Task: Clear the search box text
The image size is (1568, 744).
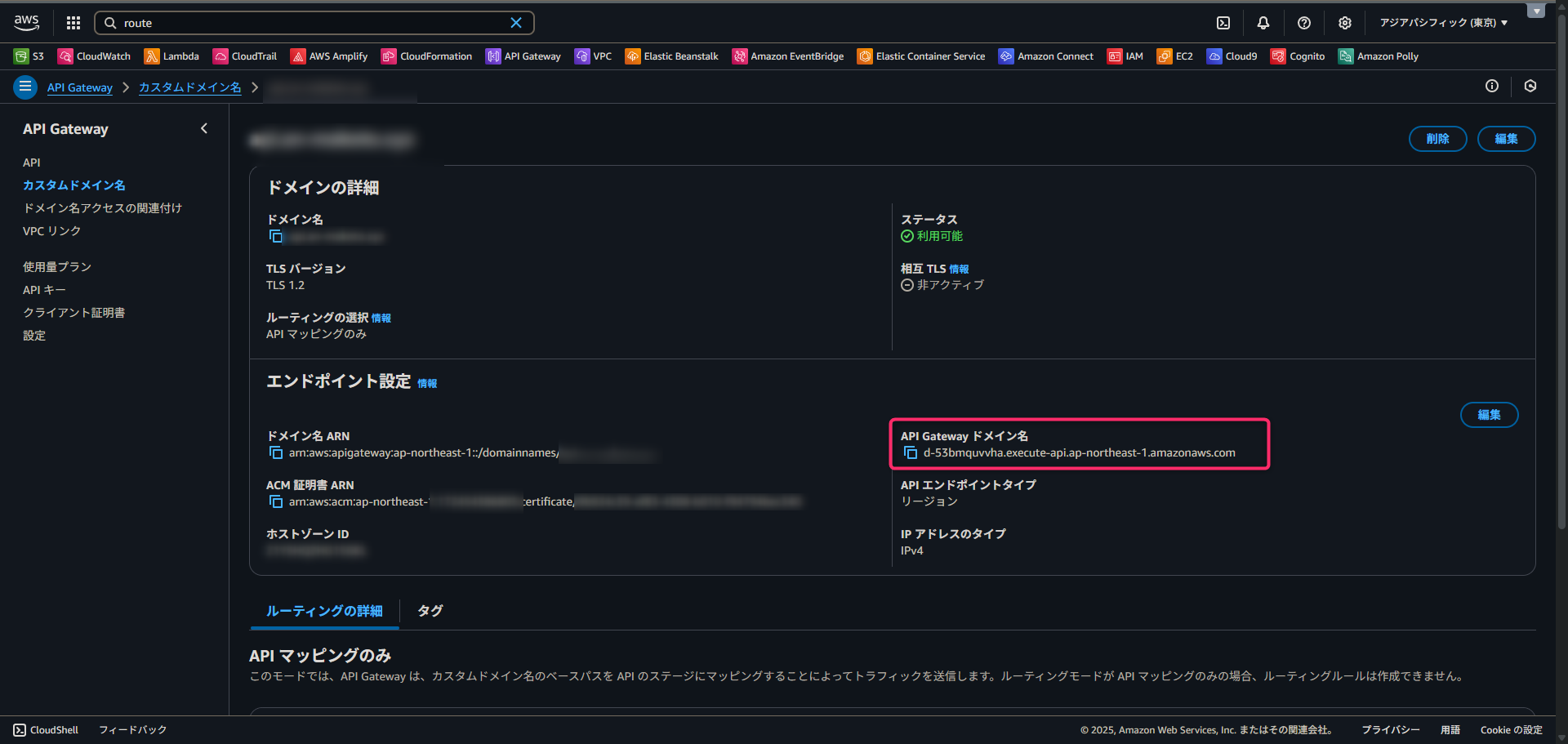Action: tap(516, 23)
